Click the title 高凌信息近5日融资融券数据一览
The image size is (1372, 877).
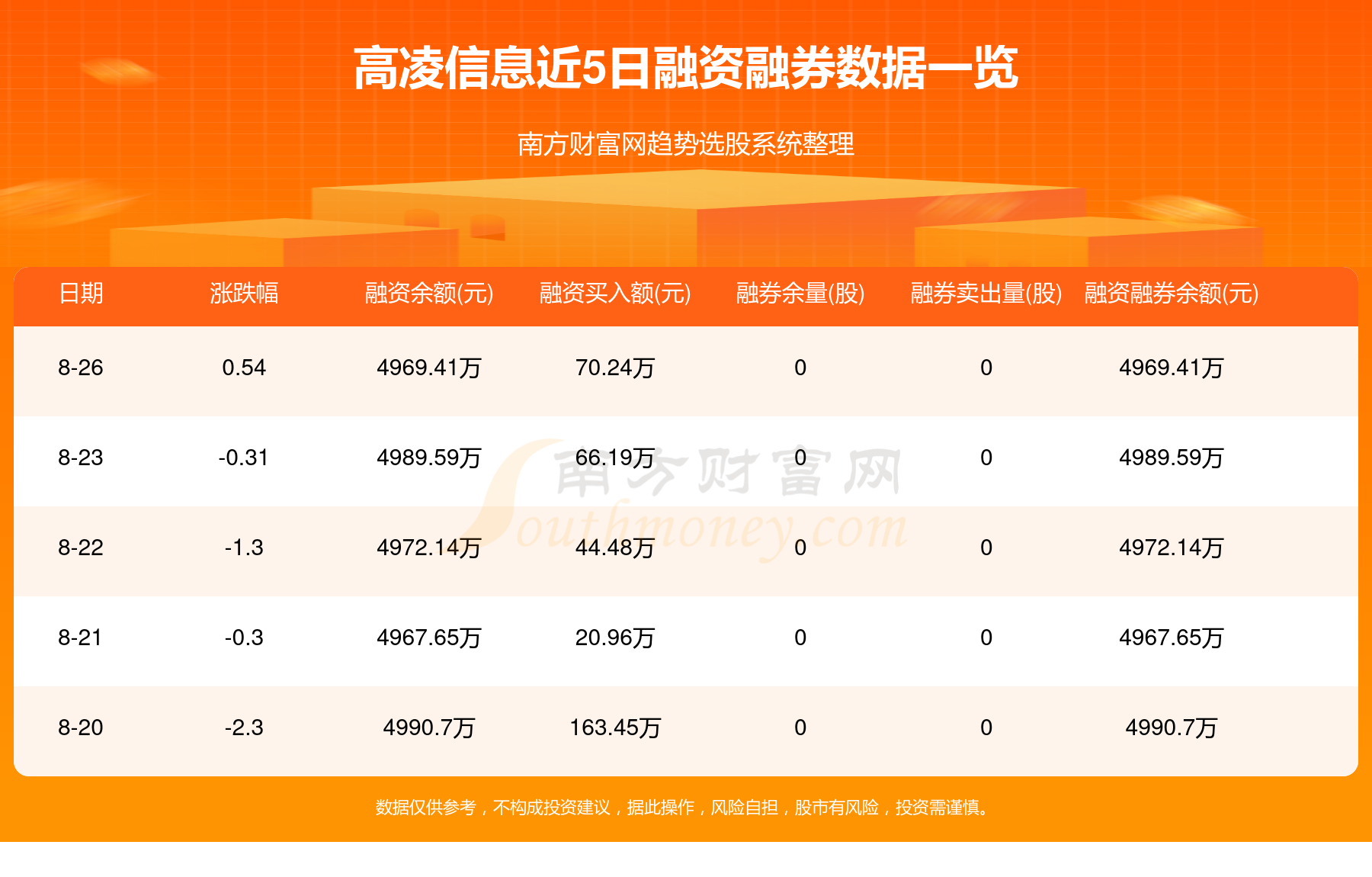(686, 69)
